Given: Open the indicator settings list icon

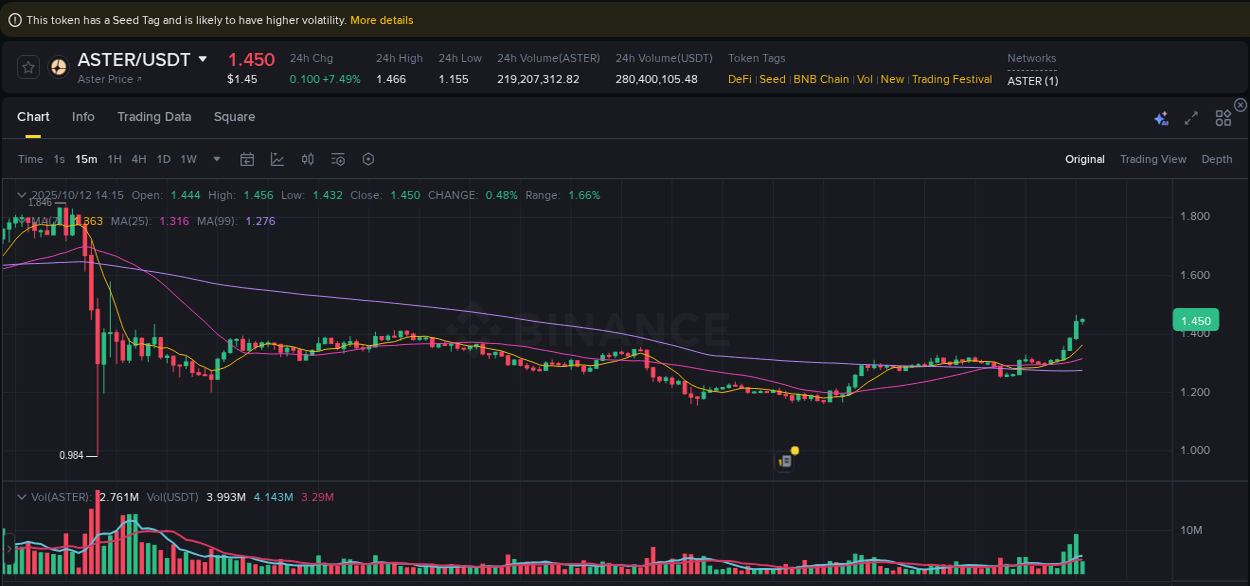Looking at the screenshot, I should point(337,159).
